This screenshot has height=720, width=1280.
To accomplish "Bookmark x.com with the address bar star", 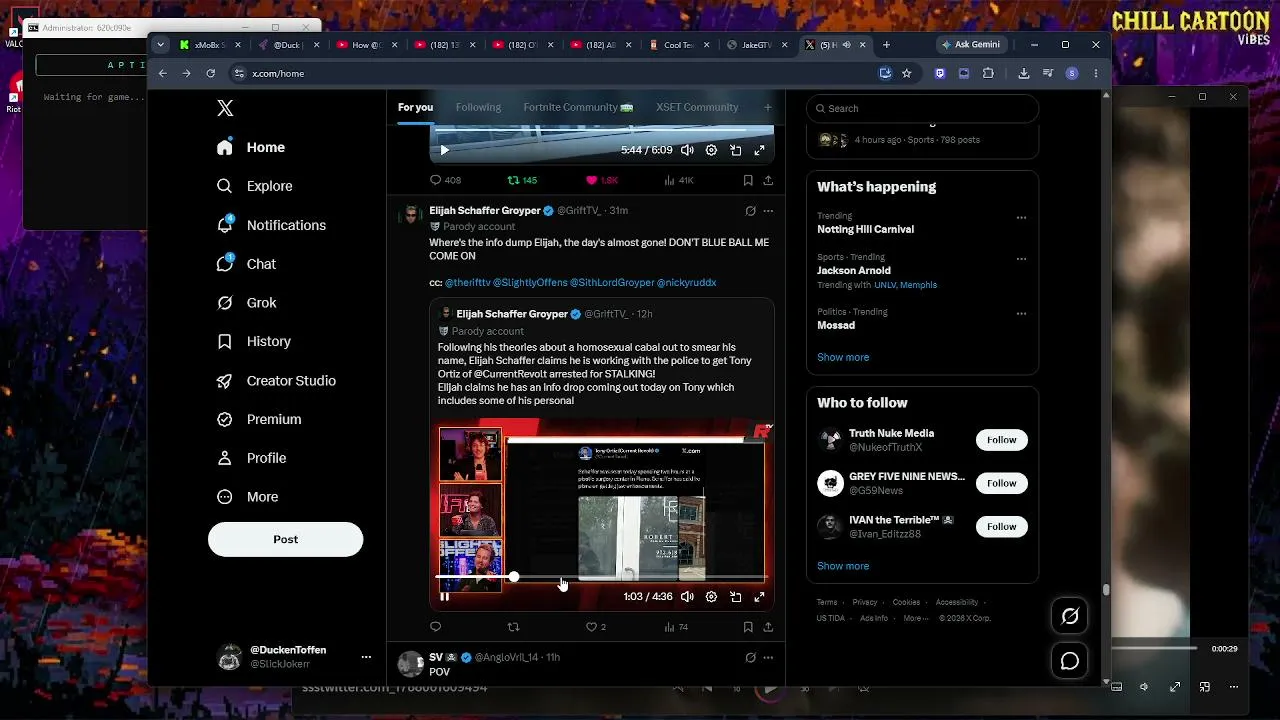I will coord(906,73).
